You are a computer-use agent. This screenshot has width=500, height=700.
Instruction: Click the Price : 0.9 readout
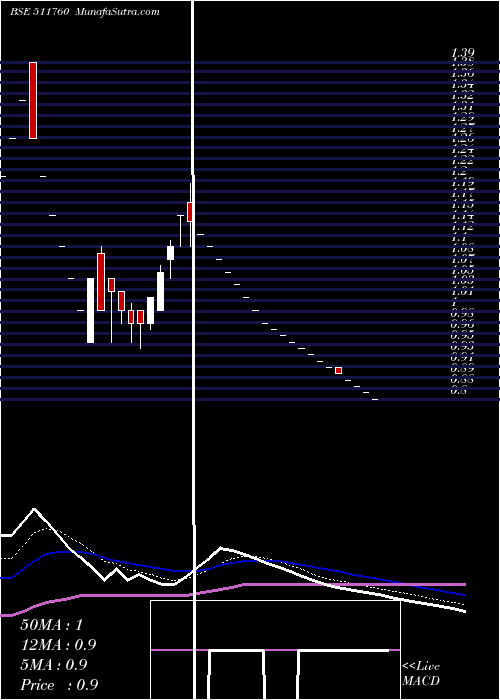59,685
